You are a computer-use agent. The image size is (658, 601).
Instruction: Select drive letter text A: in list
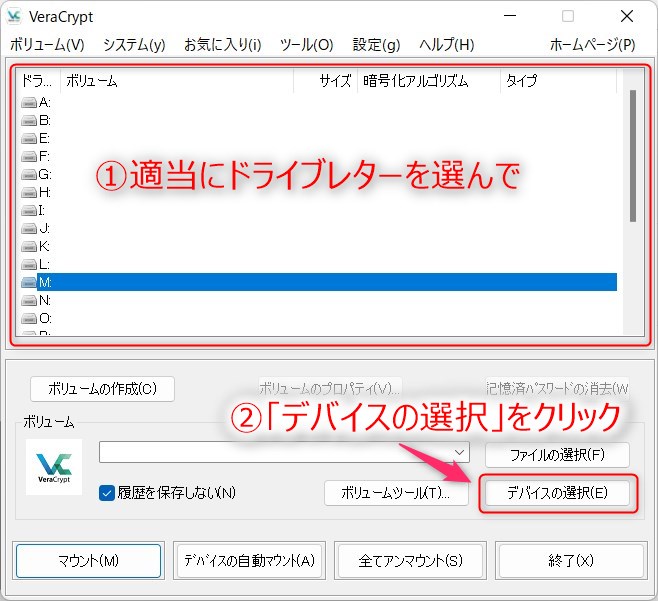point(45,102)
